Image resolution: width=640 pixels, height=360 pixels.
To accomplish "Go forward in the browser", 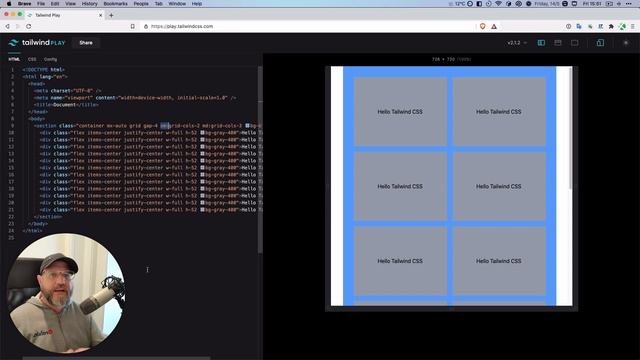I will 18,26.
